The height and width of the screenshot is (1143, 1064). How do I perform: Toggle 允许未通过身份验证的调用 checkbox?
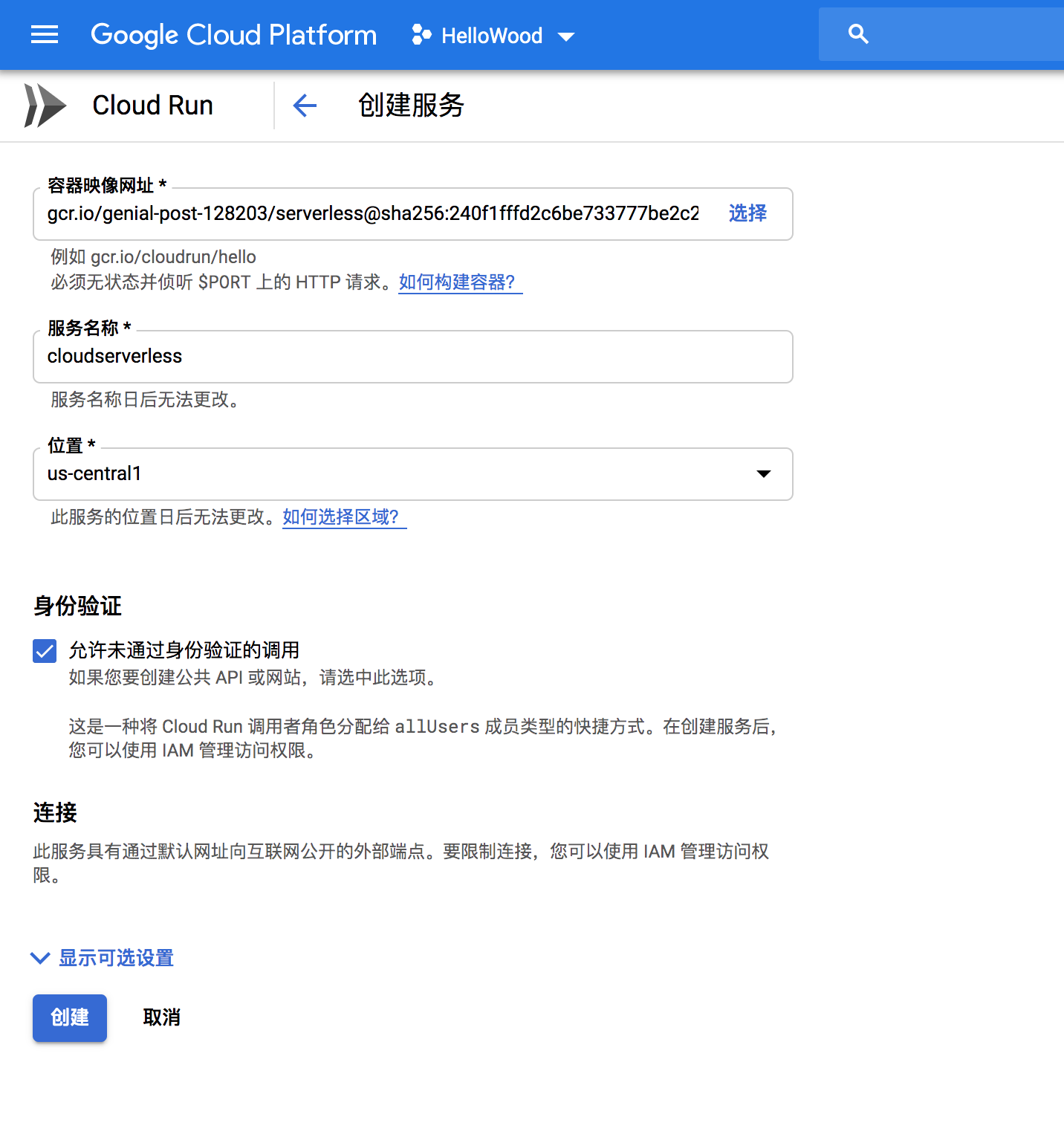click(45, 651)
